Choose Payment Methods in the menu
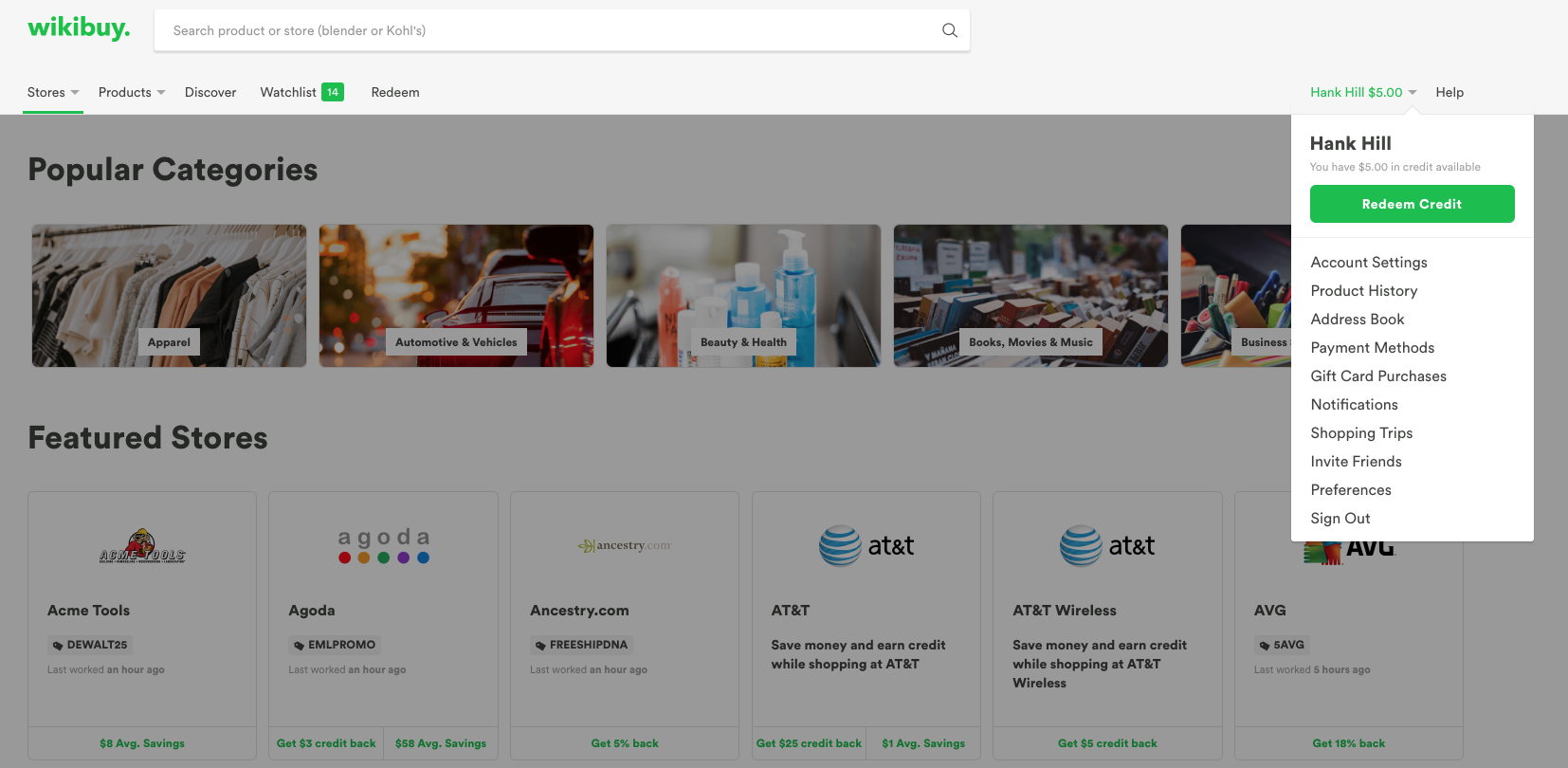 (1373, 348)
